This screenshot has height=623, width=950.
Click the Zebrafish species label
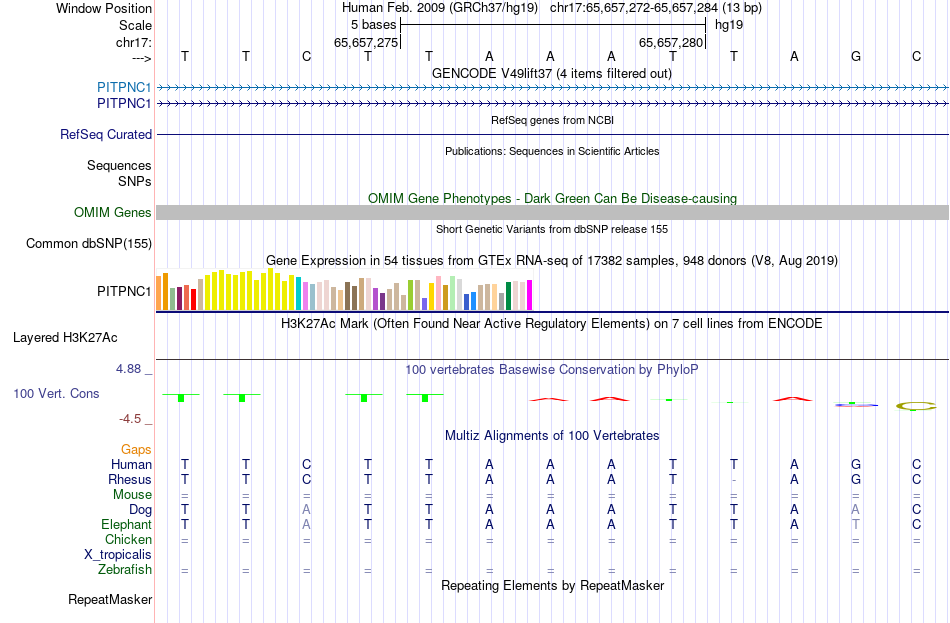pyautogui.click(x=124, y=570)
